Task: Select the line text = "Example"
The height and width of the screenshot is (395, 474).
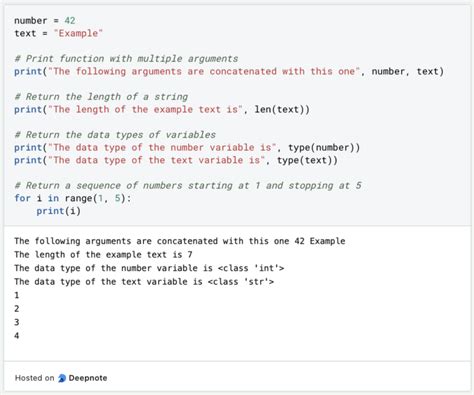Action: coord(58,33)
